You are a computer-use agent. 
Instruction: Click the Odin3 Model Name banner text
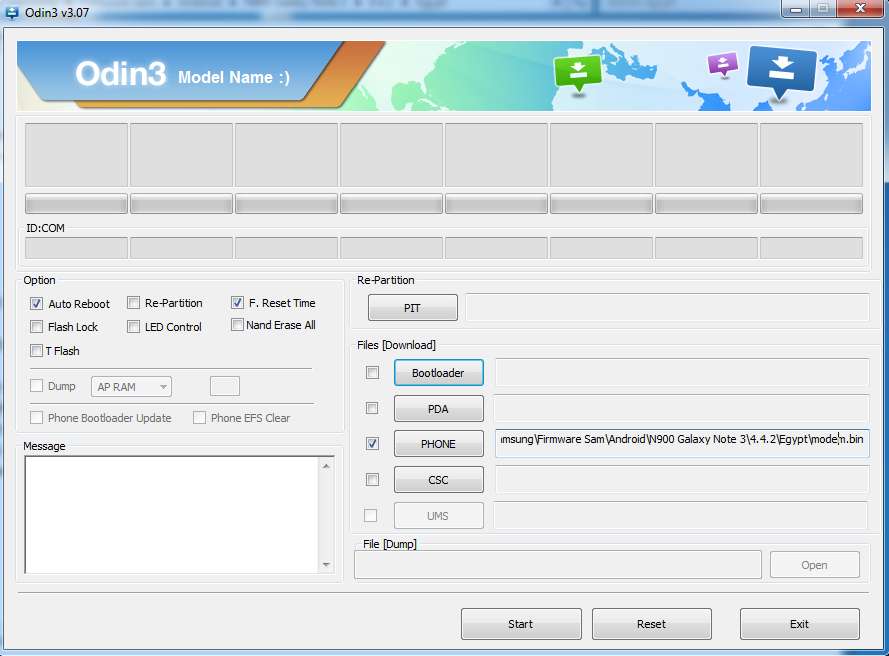coord(183,74)
